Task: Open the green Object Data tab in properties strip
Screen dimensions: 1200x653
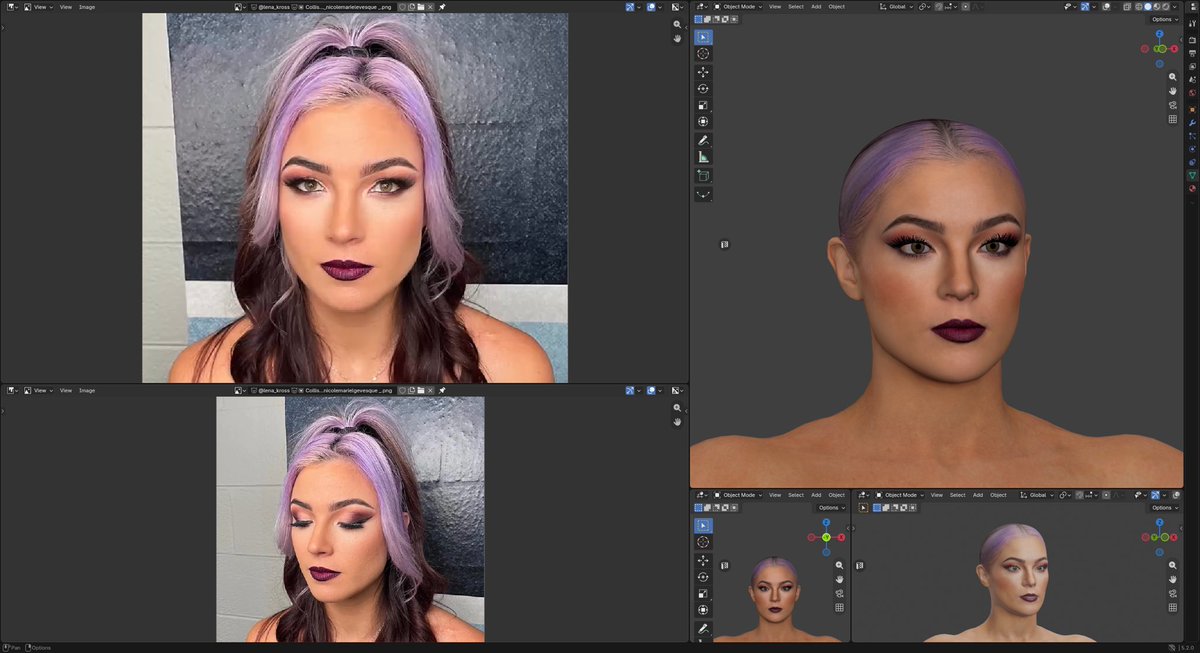Action: 1192,175
